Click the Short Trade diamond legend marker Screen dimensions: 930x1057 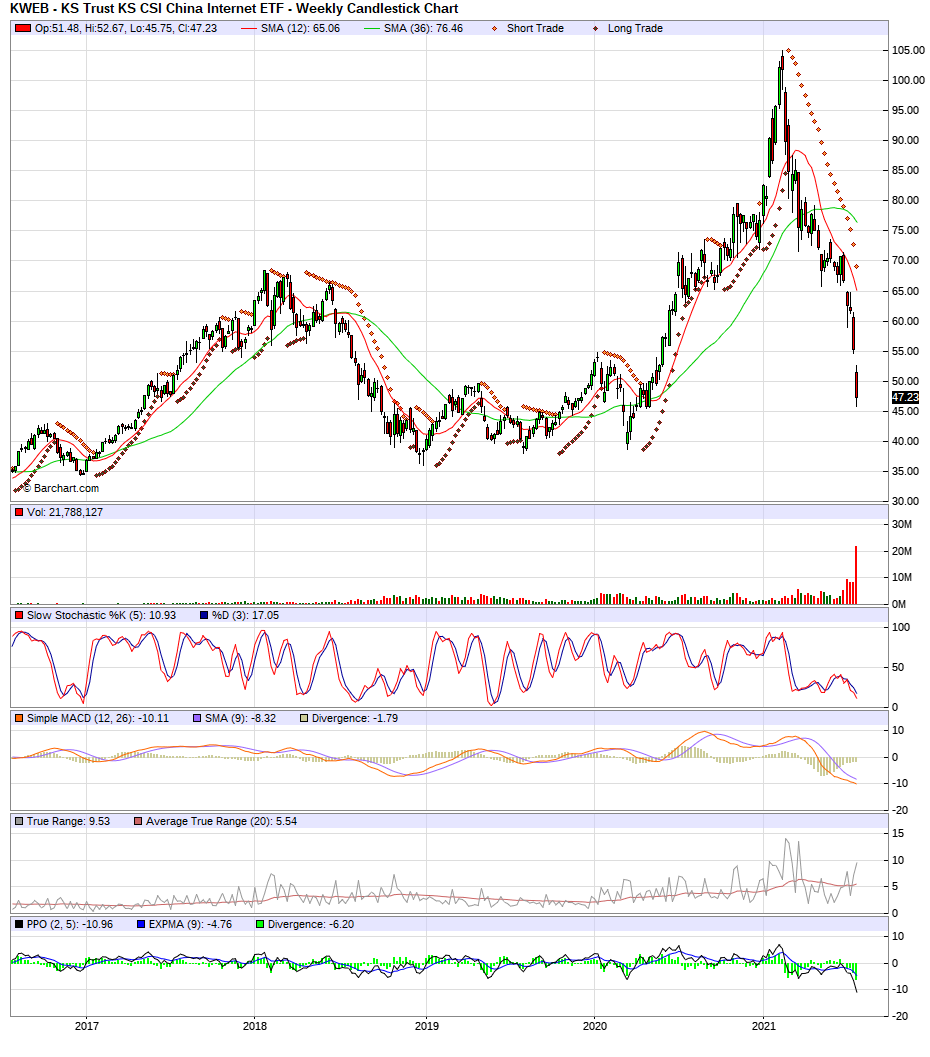coord(494,28)
